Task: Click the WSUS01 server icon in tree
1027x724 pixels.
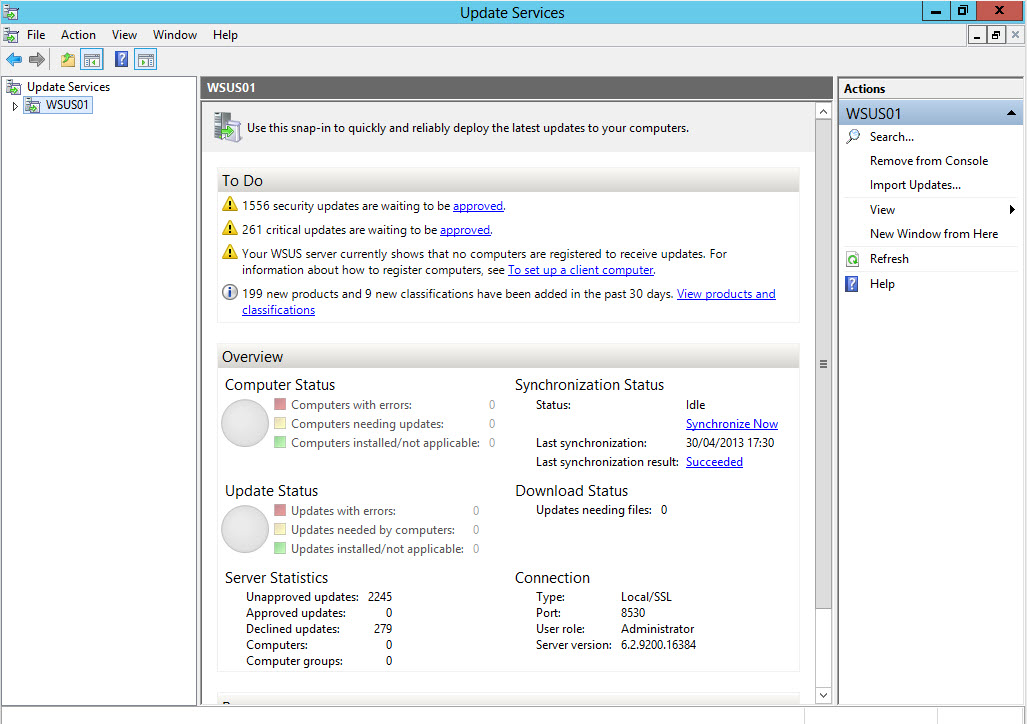Action: 32,105
